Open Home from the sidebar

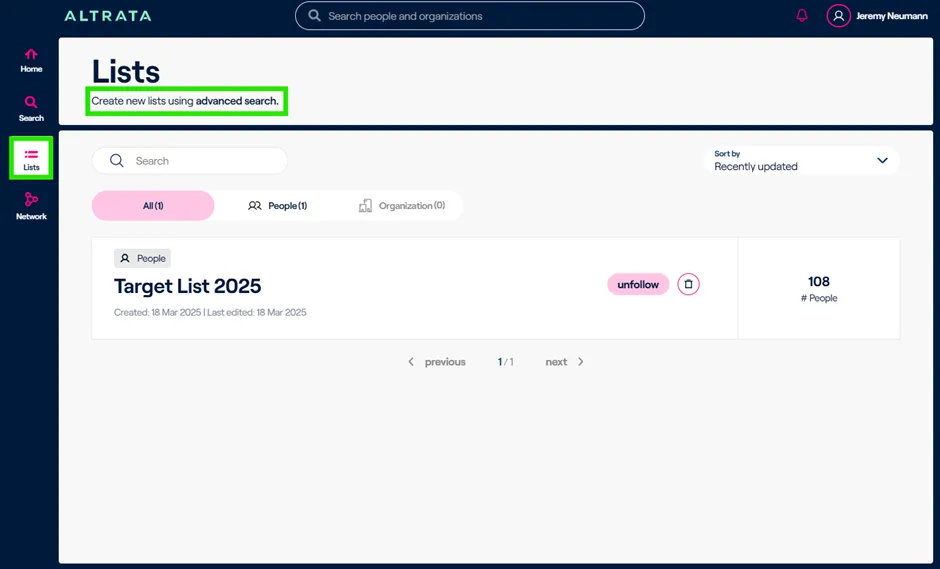coord(31,61)
